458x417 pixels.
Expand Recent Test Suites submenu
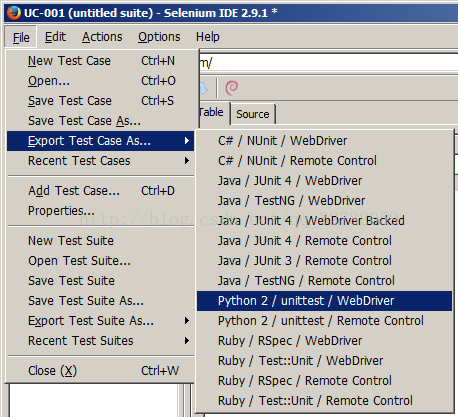point(100,341)
